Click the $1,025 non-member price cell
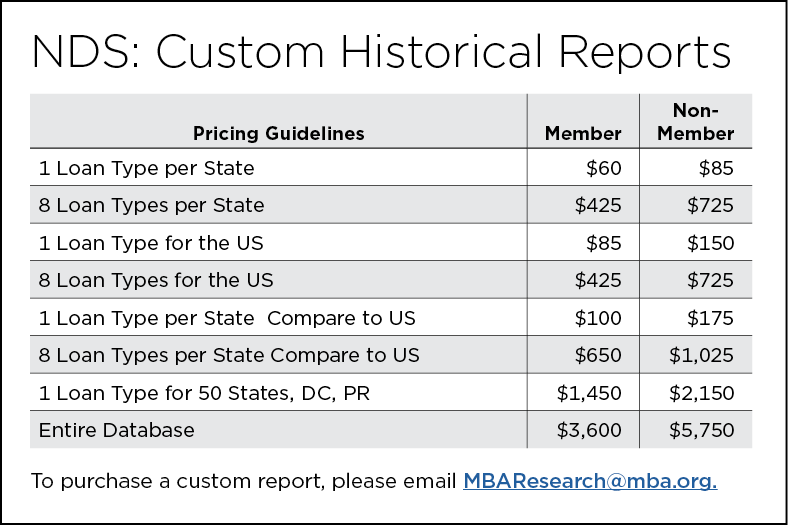This screenshot has width=788, height=525. tap(702, 355)
